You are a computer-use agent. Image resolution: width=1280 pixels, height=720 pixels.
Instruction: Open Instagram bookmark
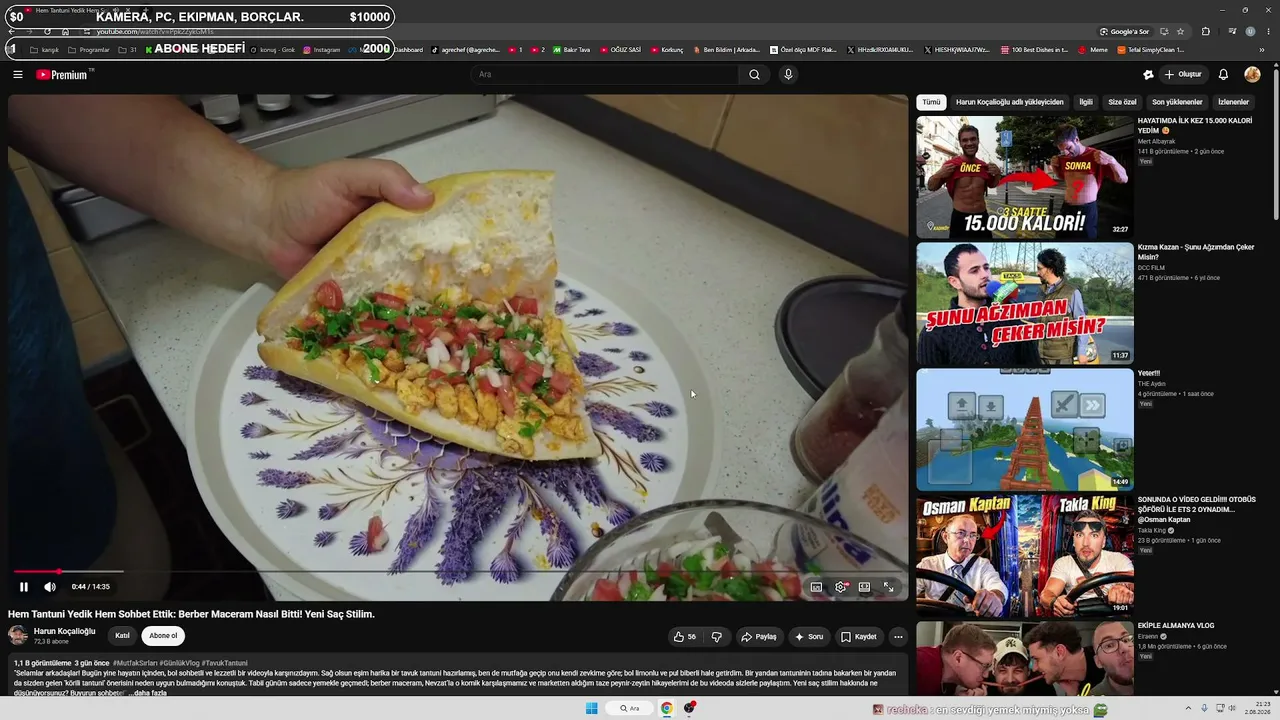[x=321, y=50]
